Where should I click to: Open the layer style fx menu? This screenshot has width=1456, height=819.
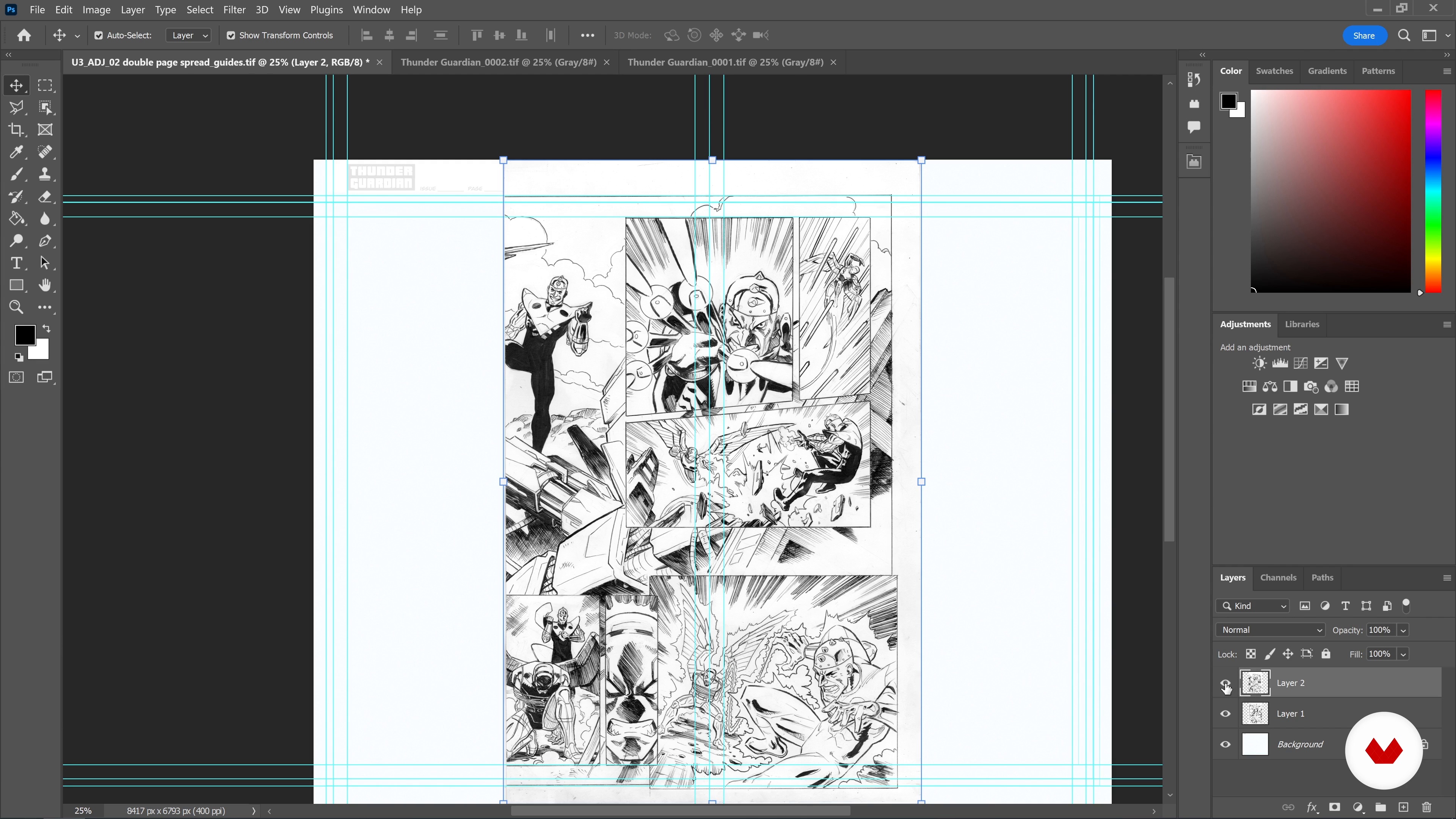click(1312, 807)
